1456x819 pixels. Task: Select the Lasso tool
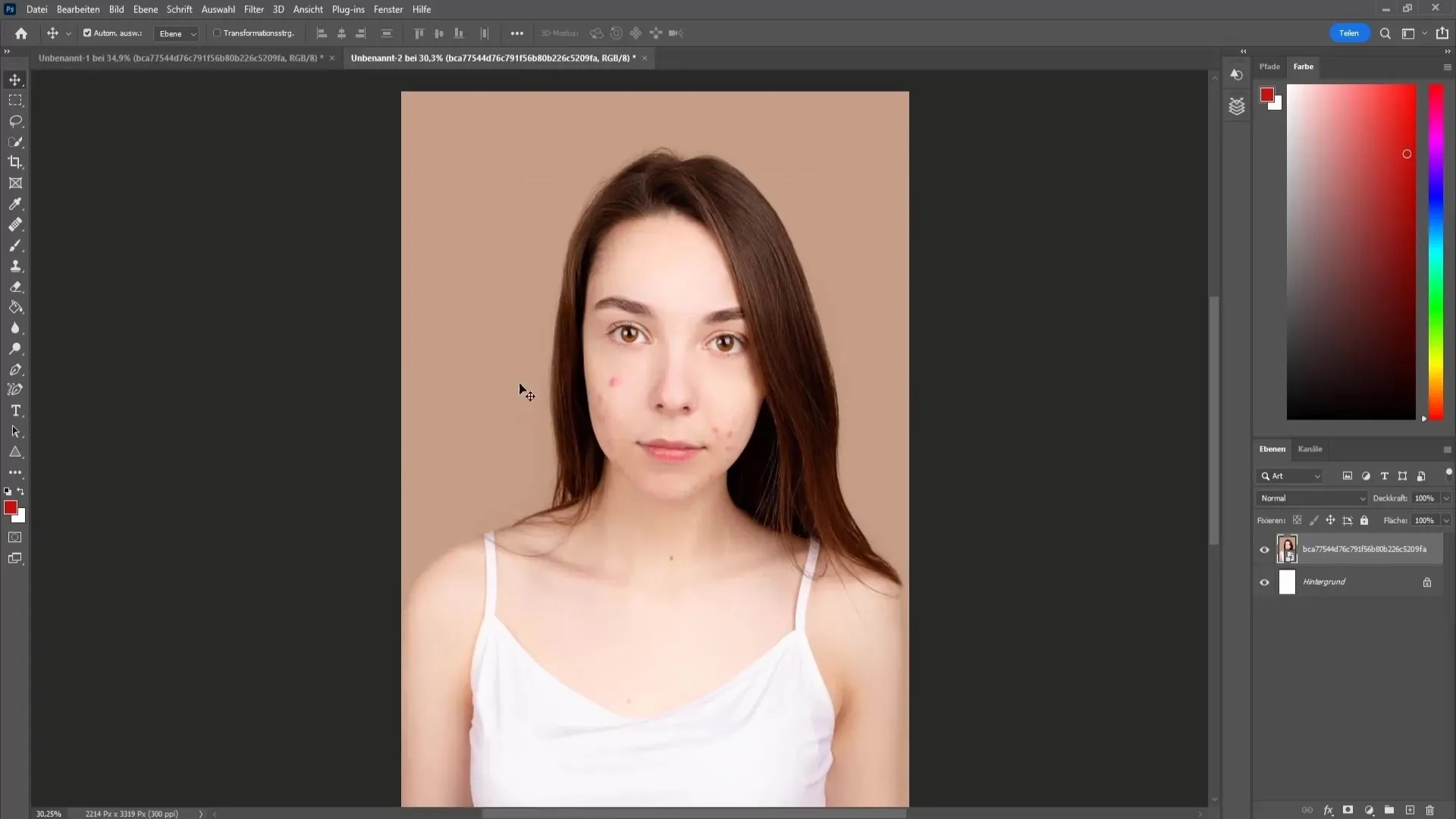(15, 120)
